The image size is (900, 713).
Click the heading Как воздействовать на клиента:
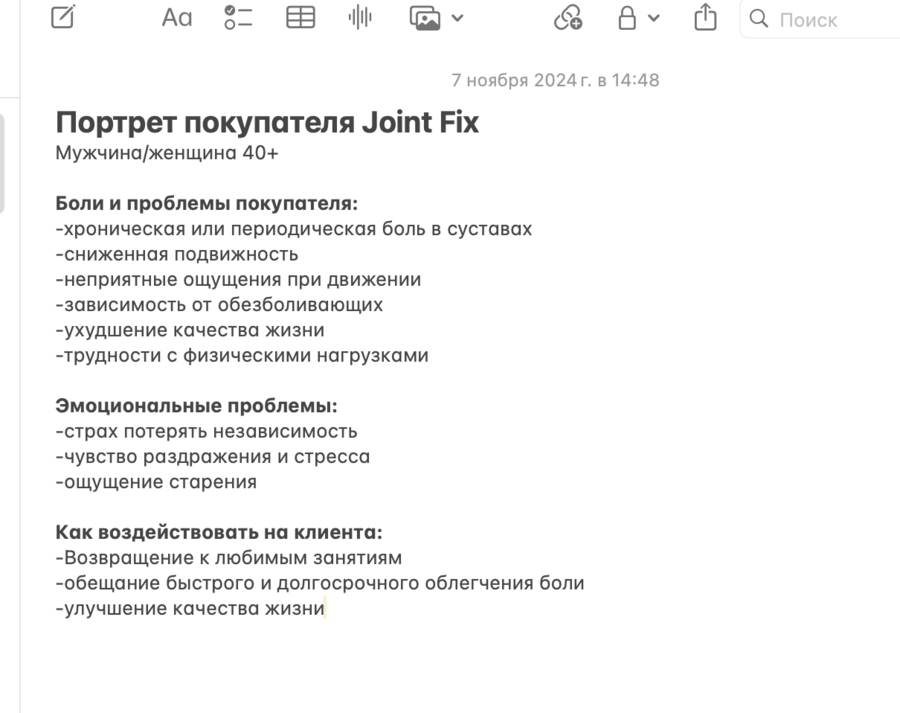tap(219, 532)
